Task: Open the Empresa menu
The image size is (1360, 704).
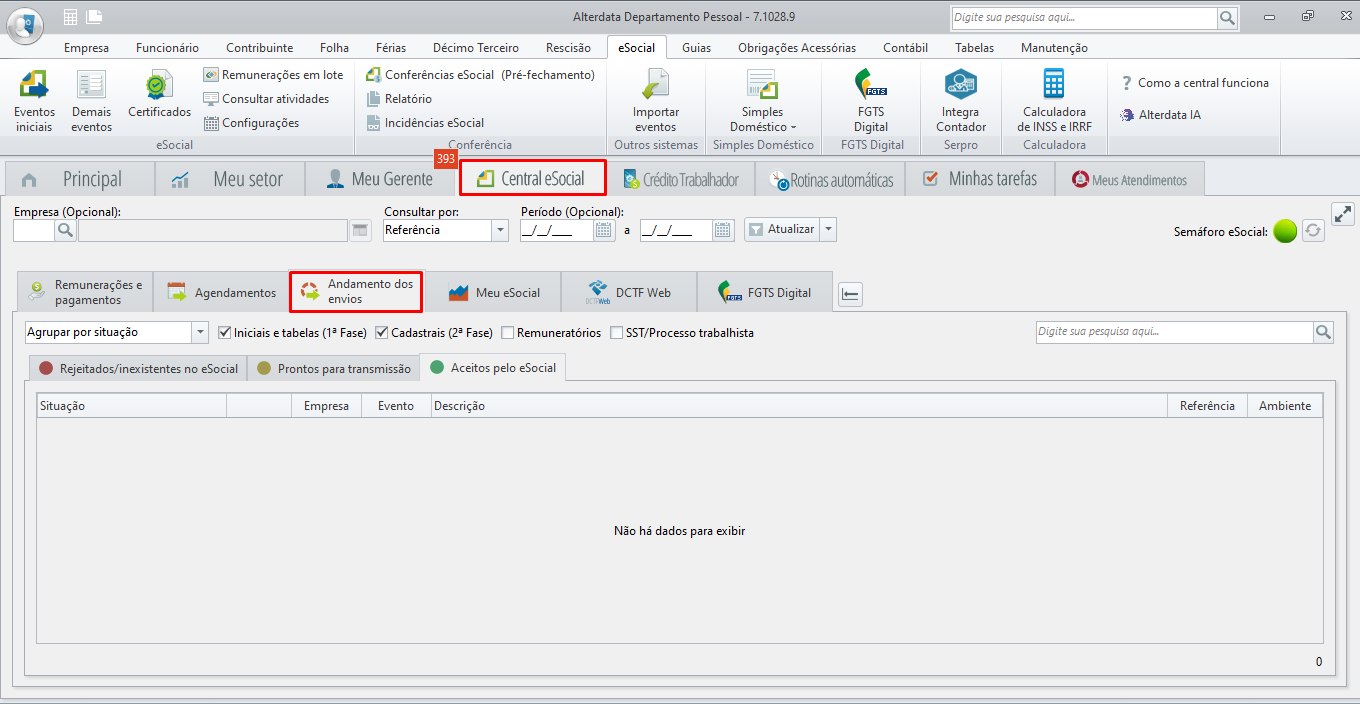Action: coord(86,47)
